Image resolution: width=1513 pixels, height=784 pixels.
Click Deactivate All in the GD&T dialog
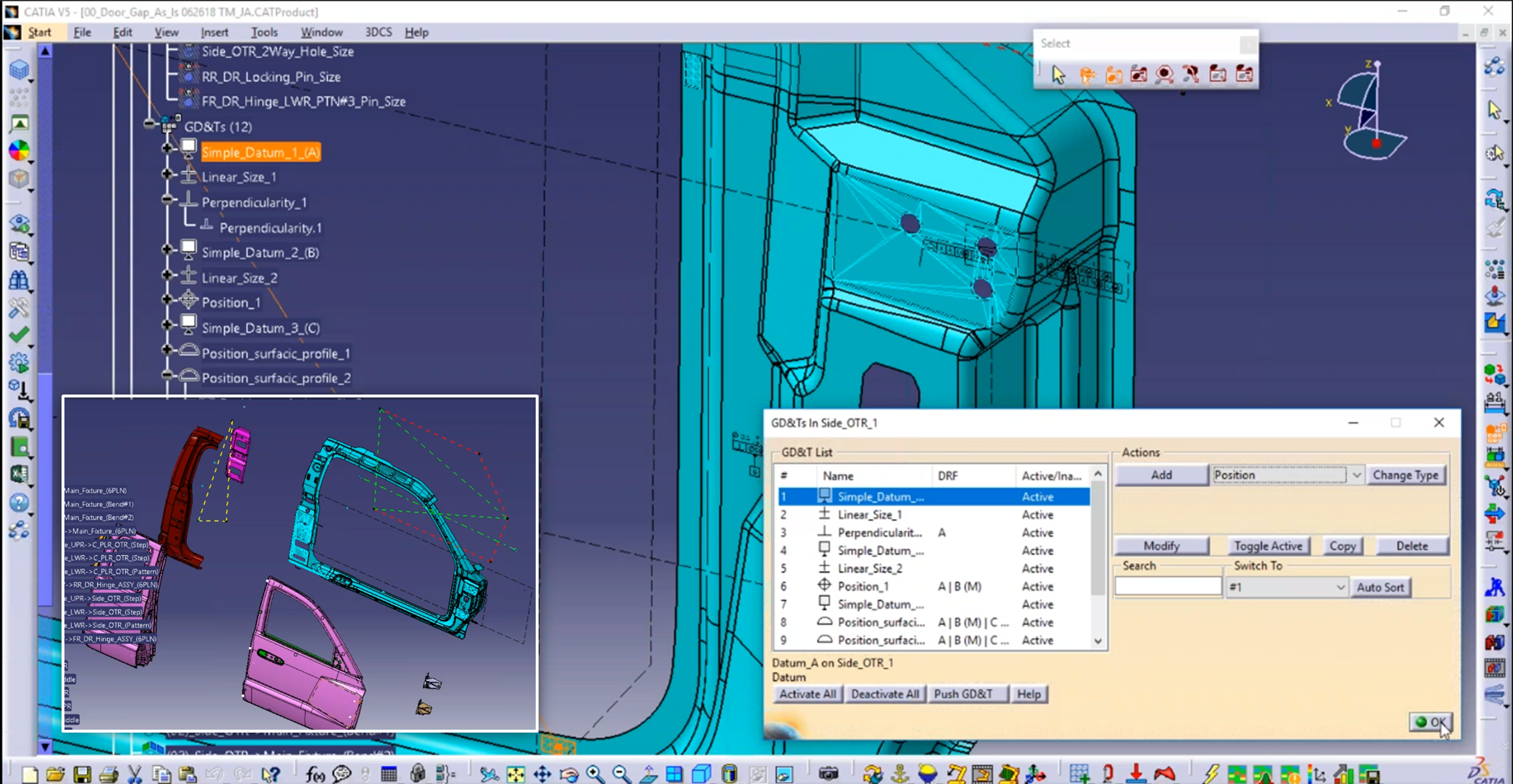(x=885, y=694)
